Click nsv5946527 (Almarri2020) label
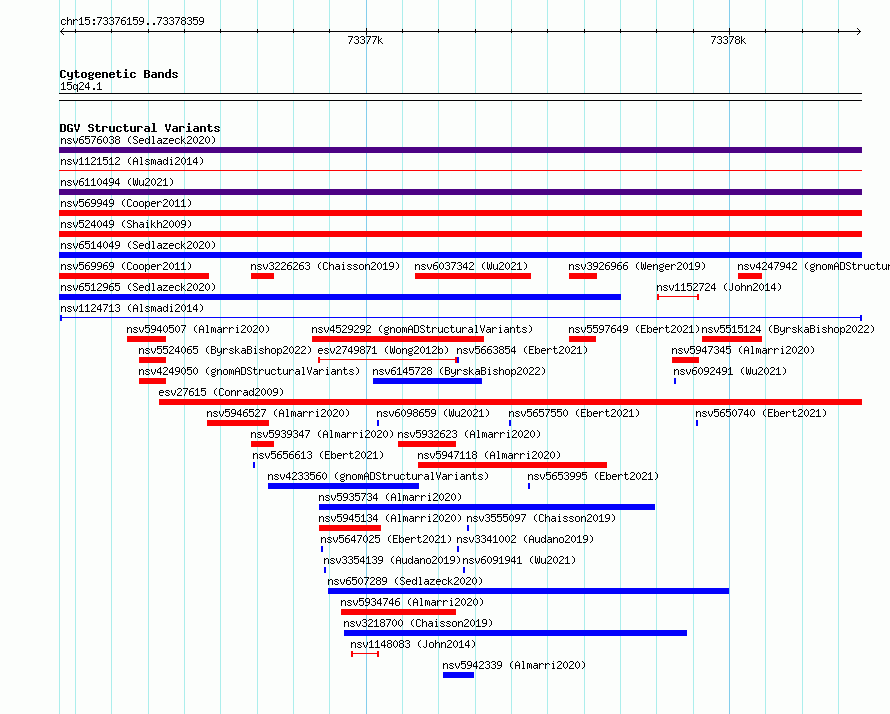 pos(278,413)
